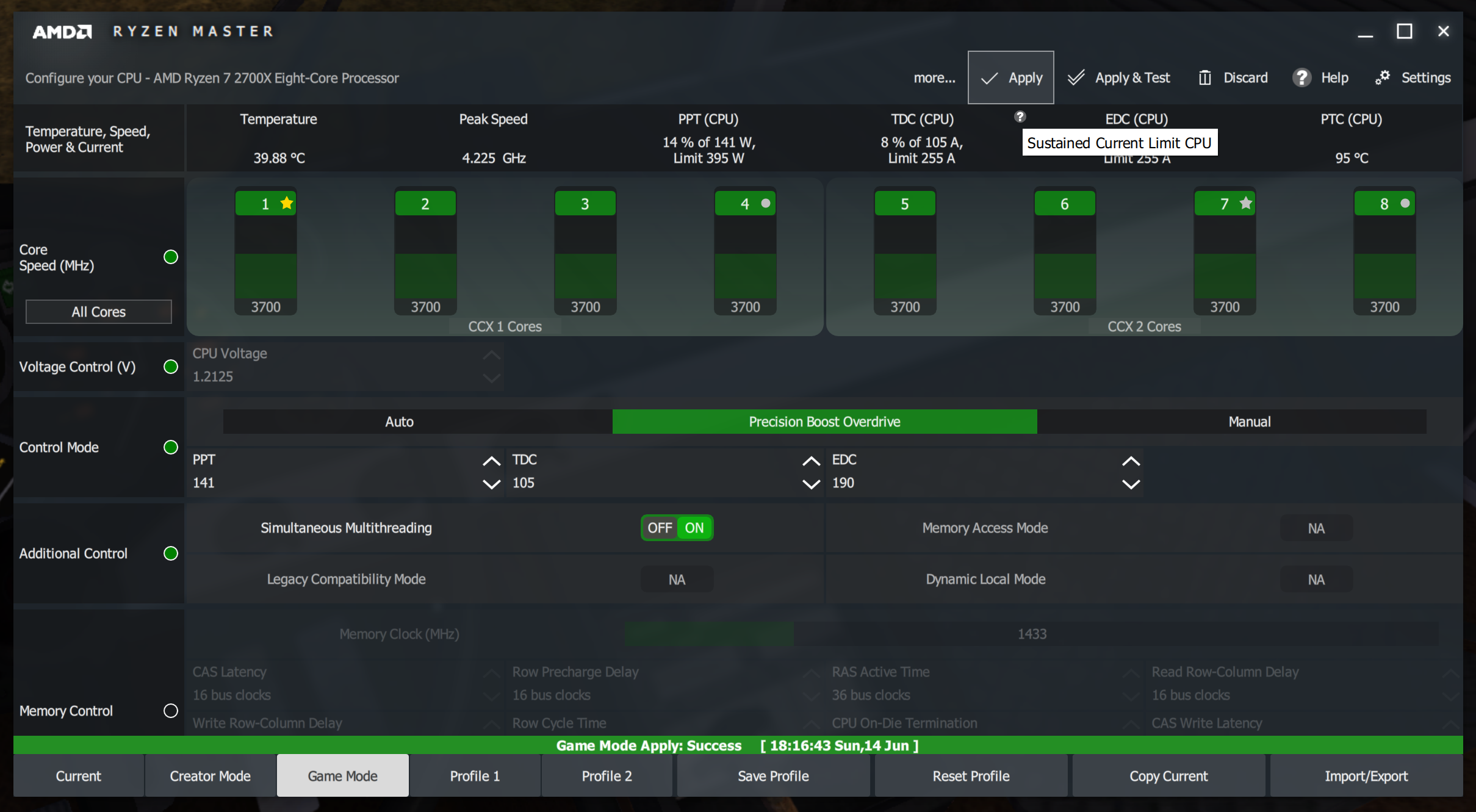Click the Apply checkmark button

(1010, 77)
